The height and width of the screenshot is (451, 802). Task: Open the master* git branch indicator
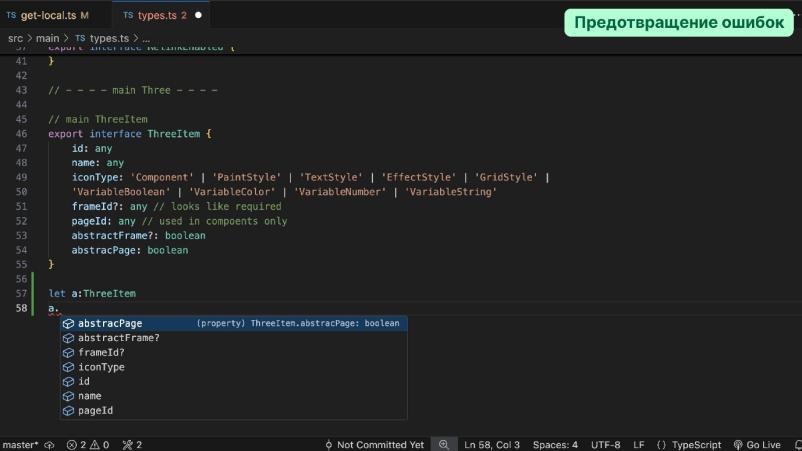pos(20,445)
